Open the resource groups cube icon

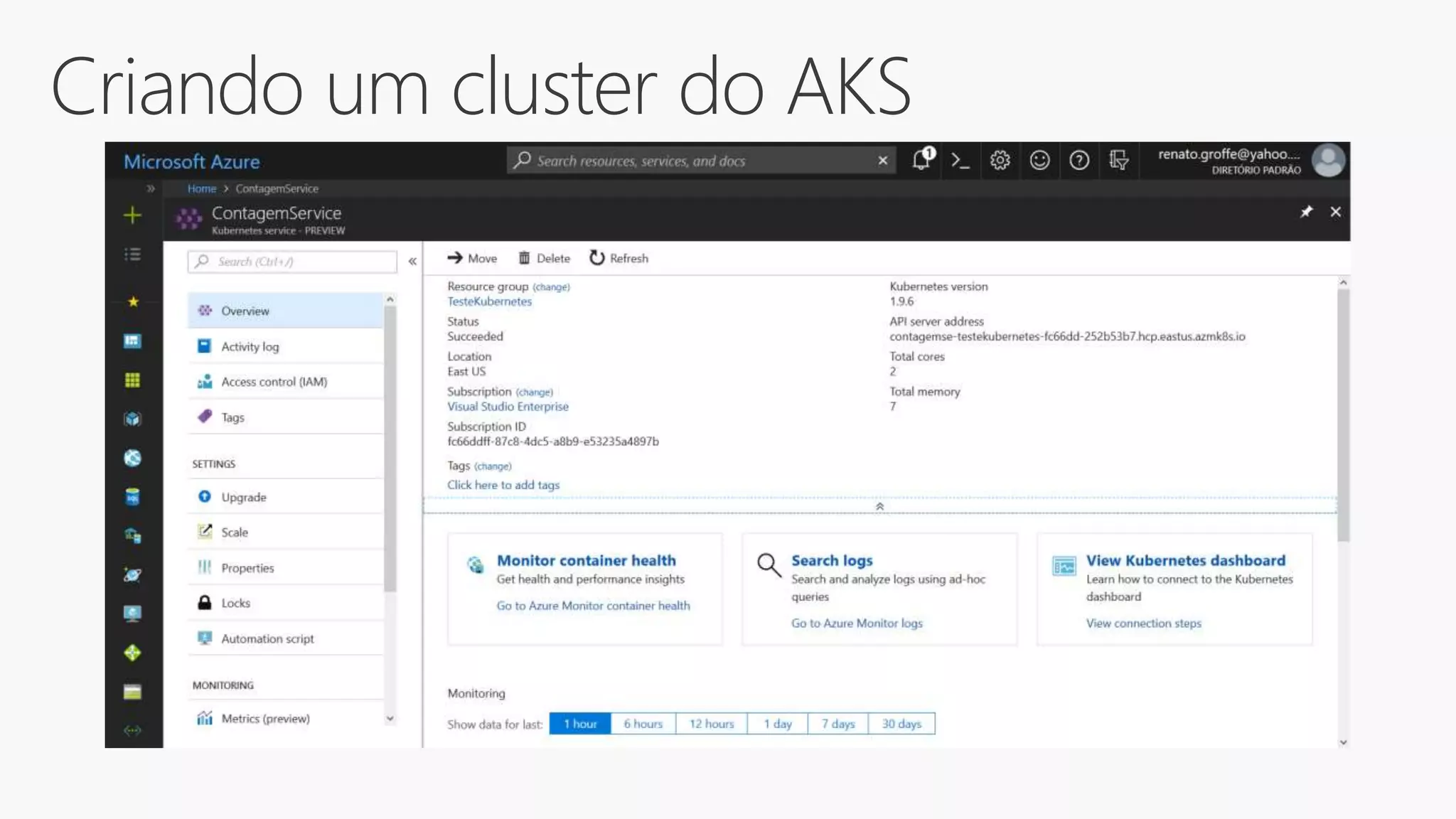click(132, 419)
